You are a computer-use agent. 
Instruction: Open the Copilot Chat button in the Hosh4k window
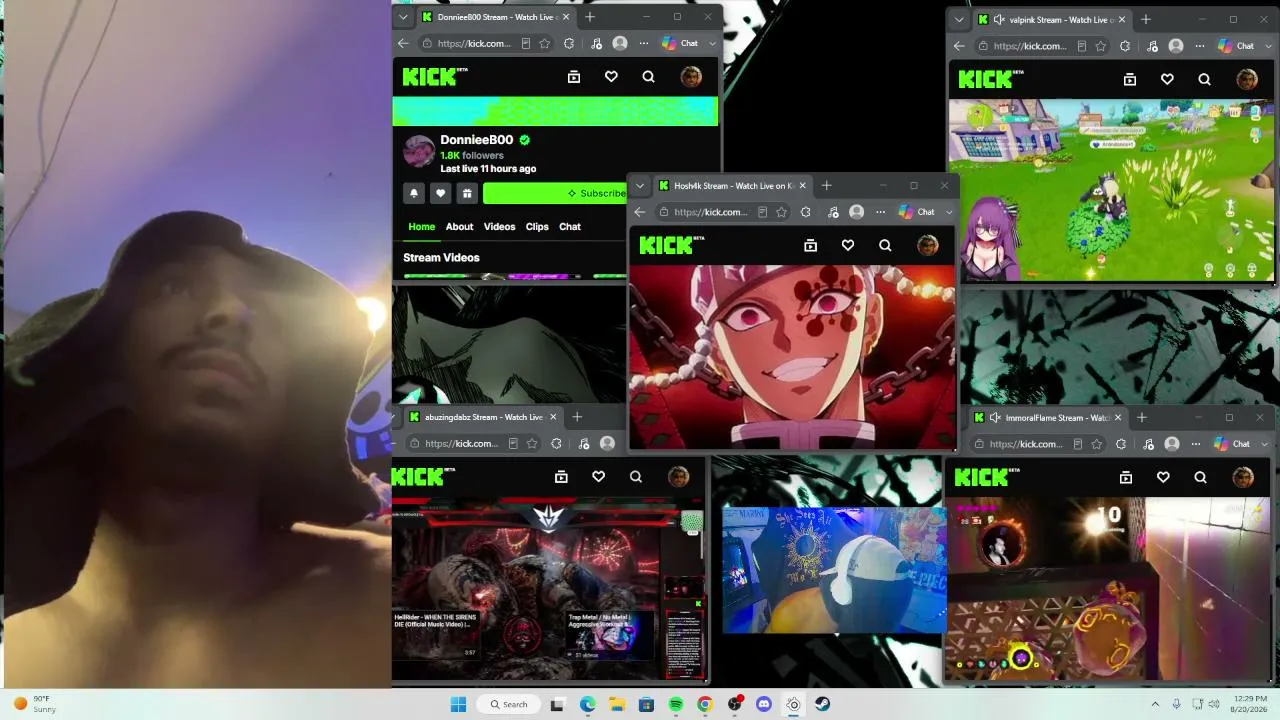(x=917, y=212)
